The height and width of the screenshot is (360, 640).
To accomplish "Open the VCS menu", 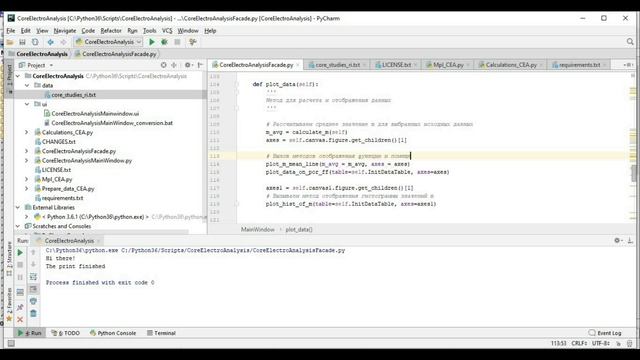I will (167, 31).
